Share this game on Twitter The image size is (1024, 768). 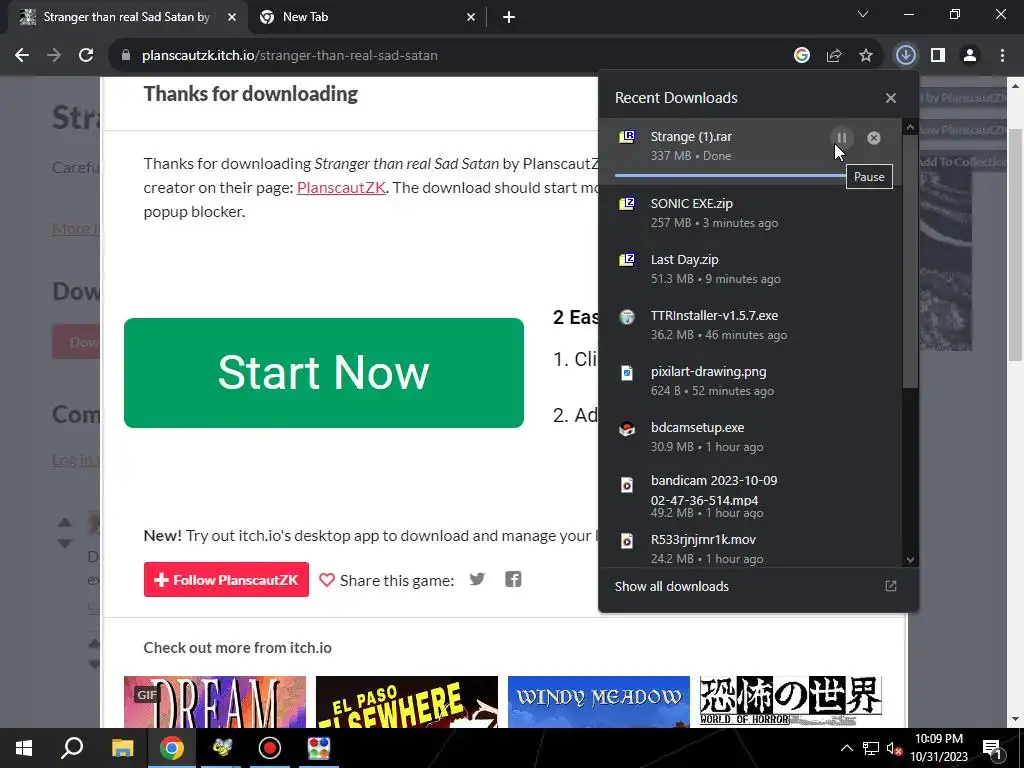pos(477,579)
